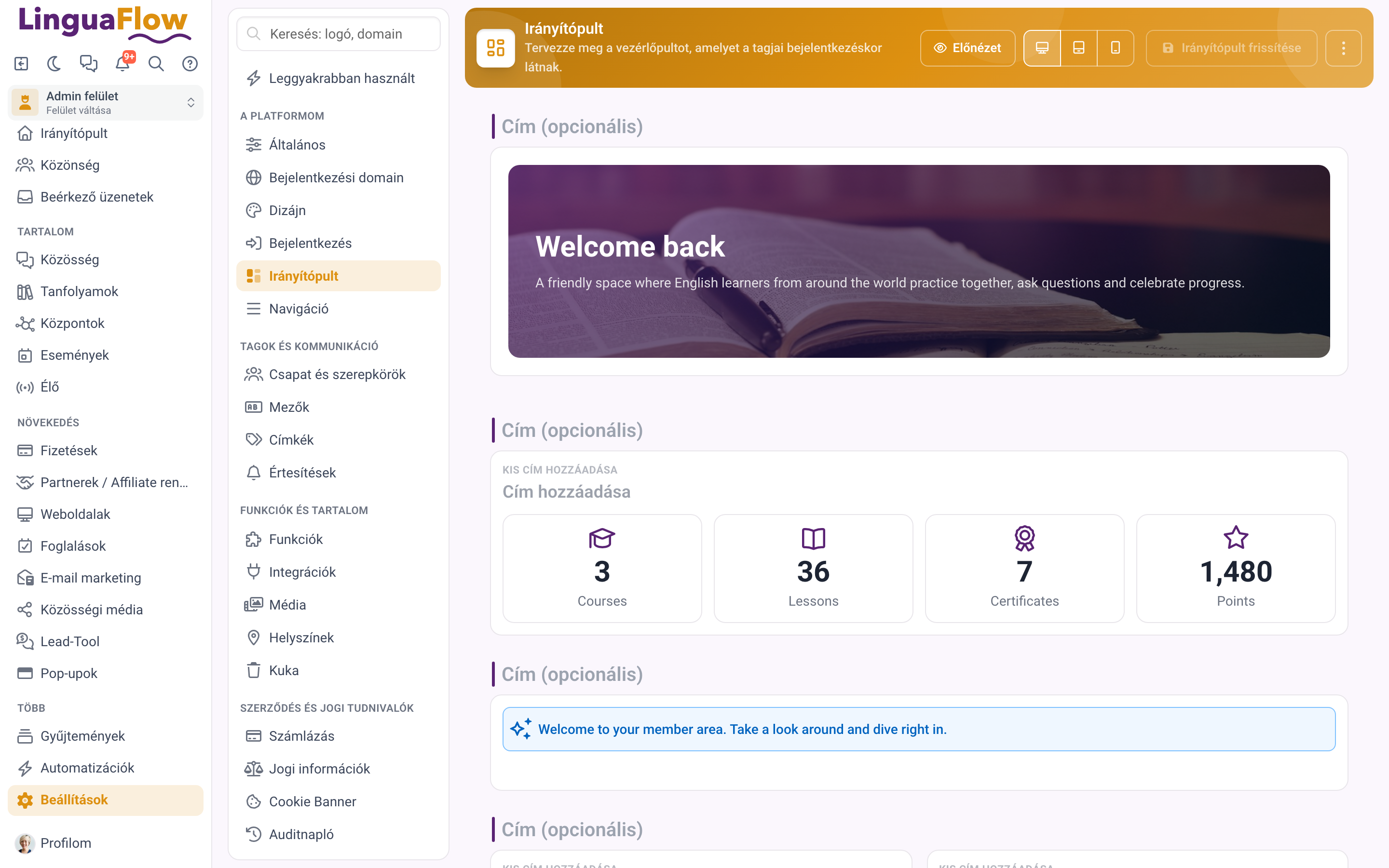Collapse the sidebar using the panel icon
Viewport: 1389px width, 868px height.
click(x=21, y=63)
